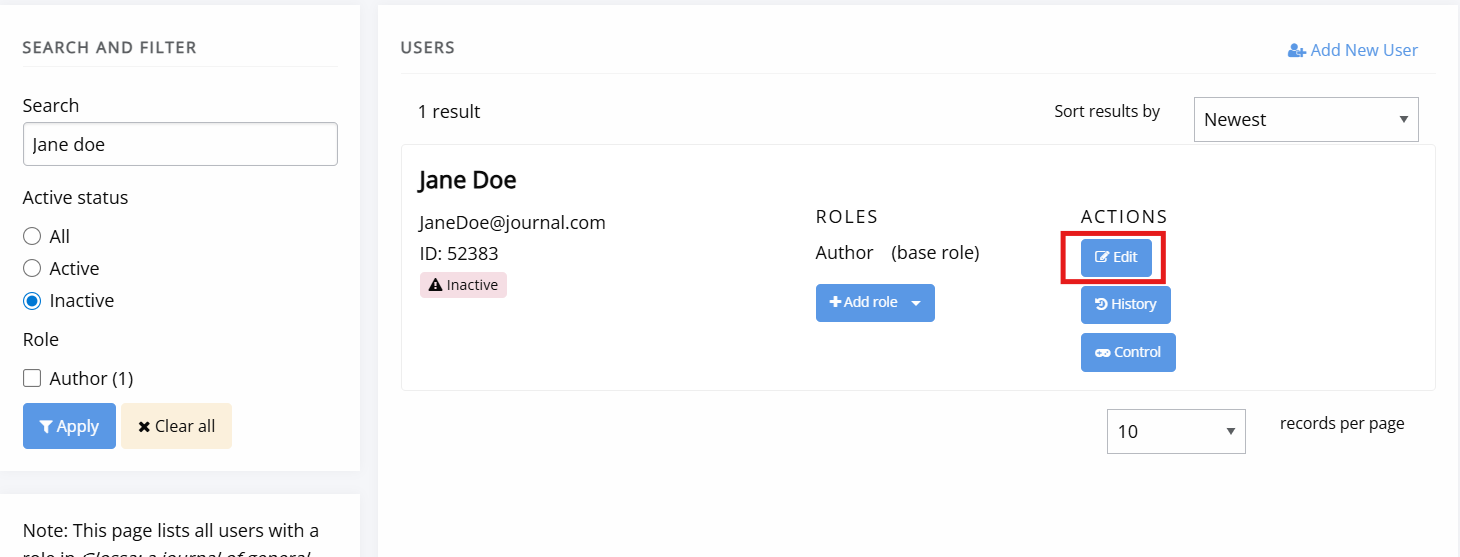This screenshot has width=1460, height=557.
Task: Open History for Jane Doe
Action: (1126, 304)
